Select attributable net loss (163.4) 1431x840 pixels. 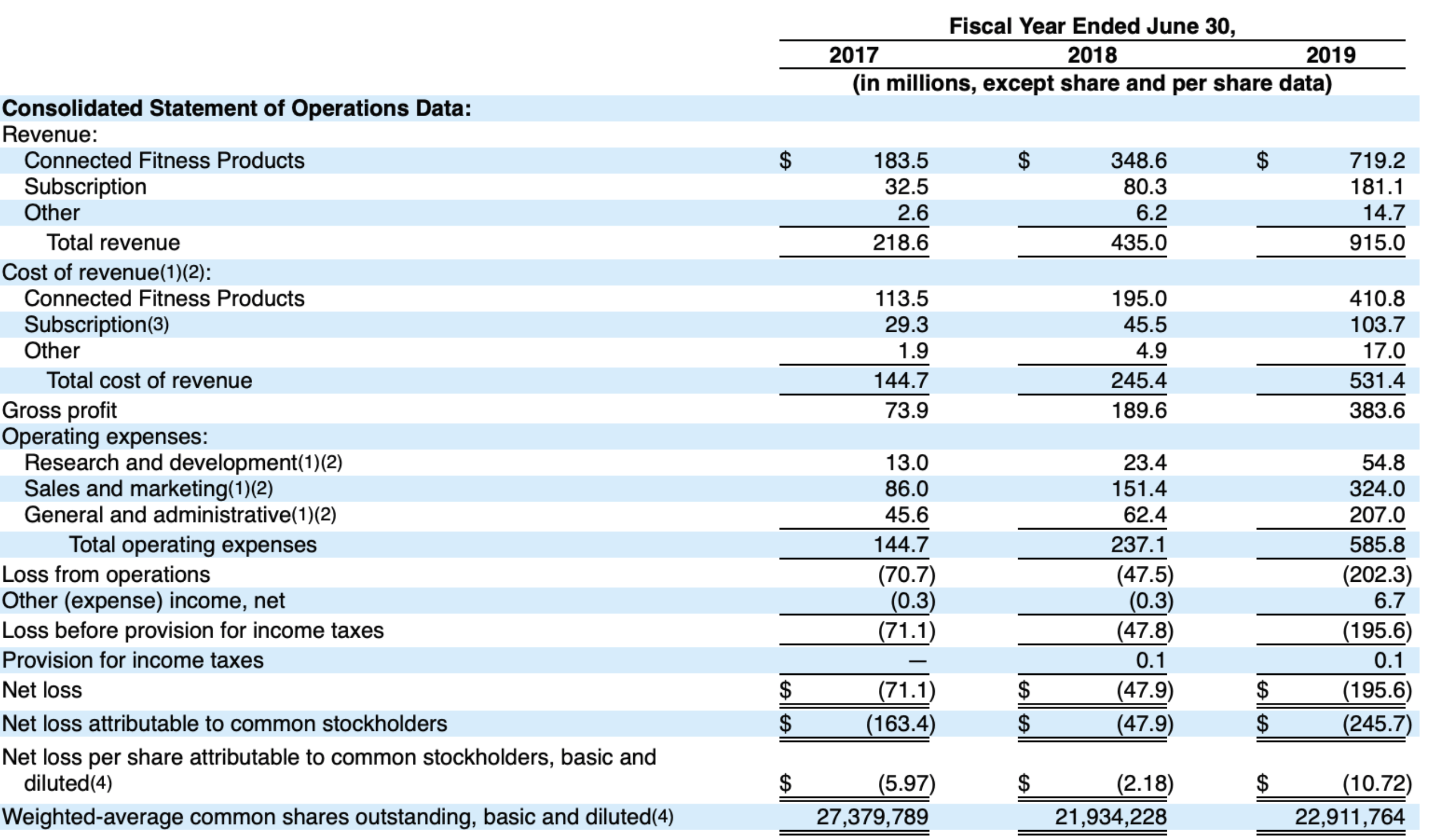[901, 724]
